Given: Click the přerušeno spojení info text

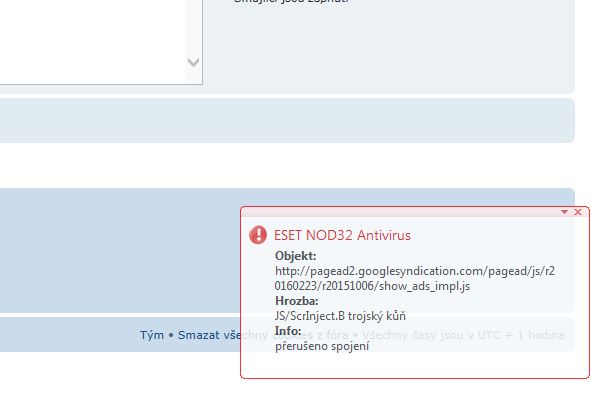Looking at the screenshot, I should (x=322, y=346).
